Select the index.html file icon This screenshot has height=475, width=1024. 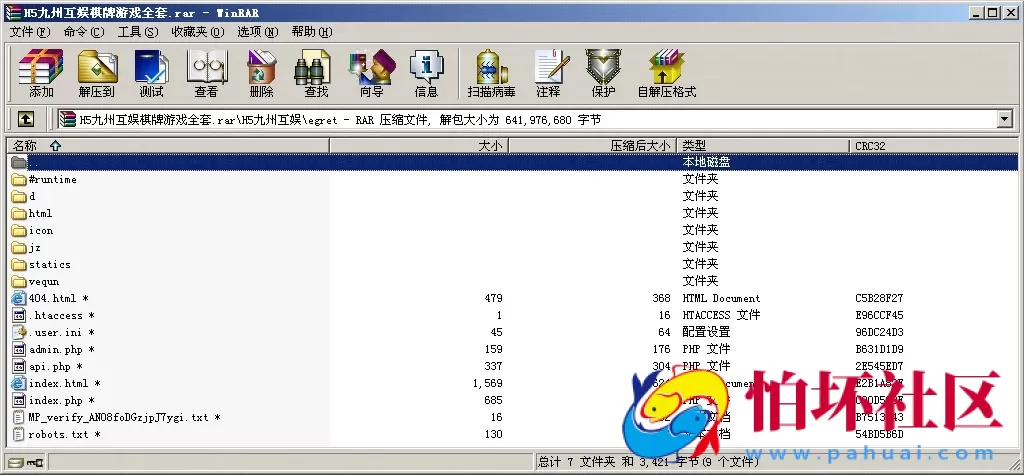[18, 384]
